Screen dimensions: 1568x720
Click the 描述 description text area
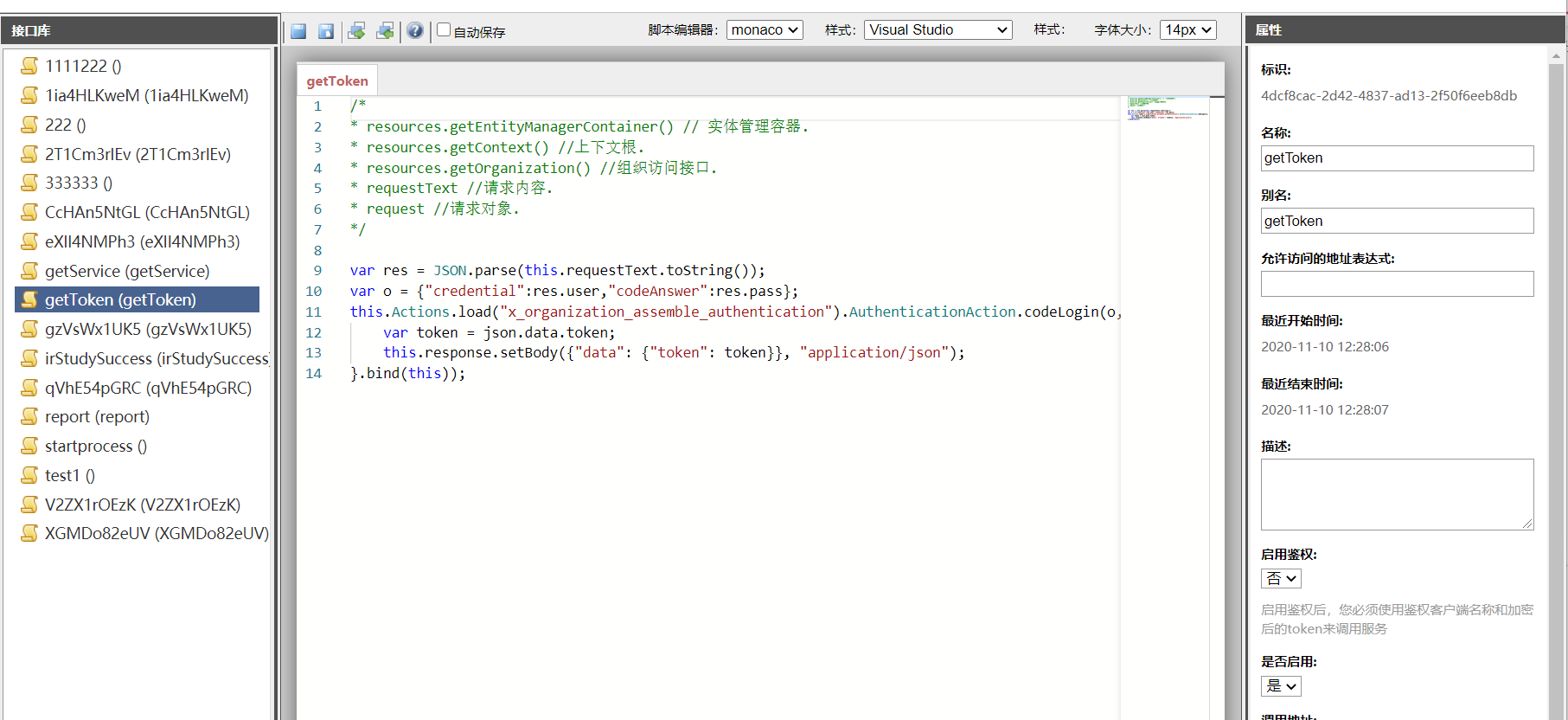pyautogui.click(x=1397, y=494)
